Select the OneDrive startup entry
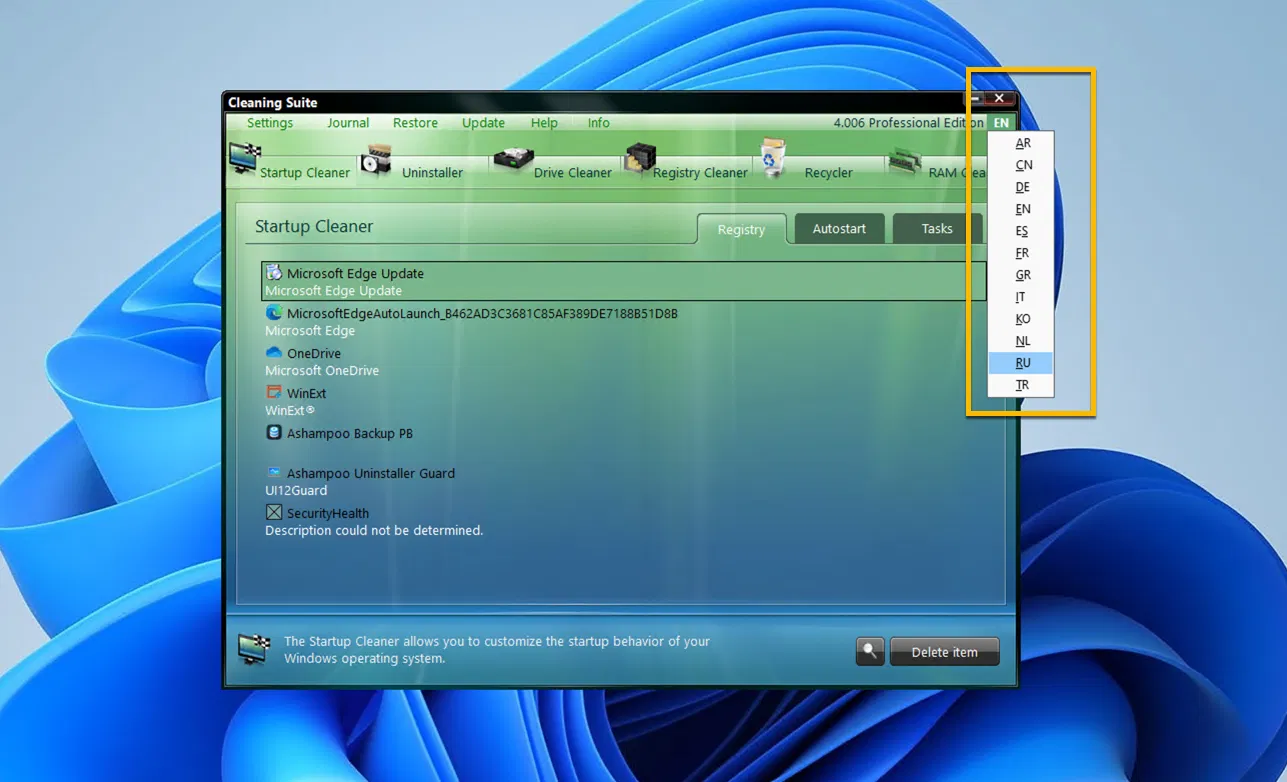Image resolution: width=1287 pixels, height=782 pixels. 624,362
